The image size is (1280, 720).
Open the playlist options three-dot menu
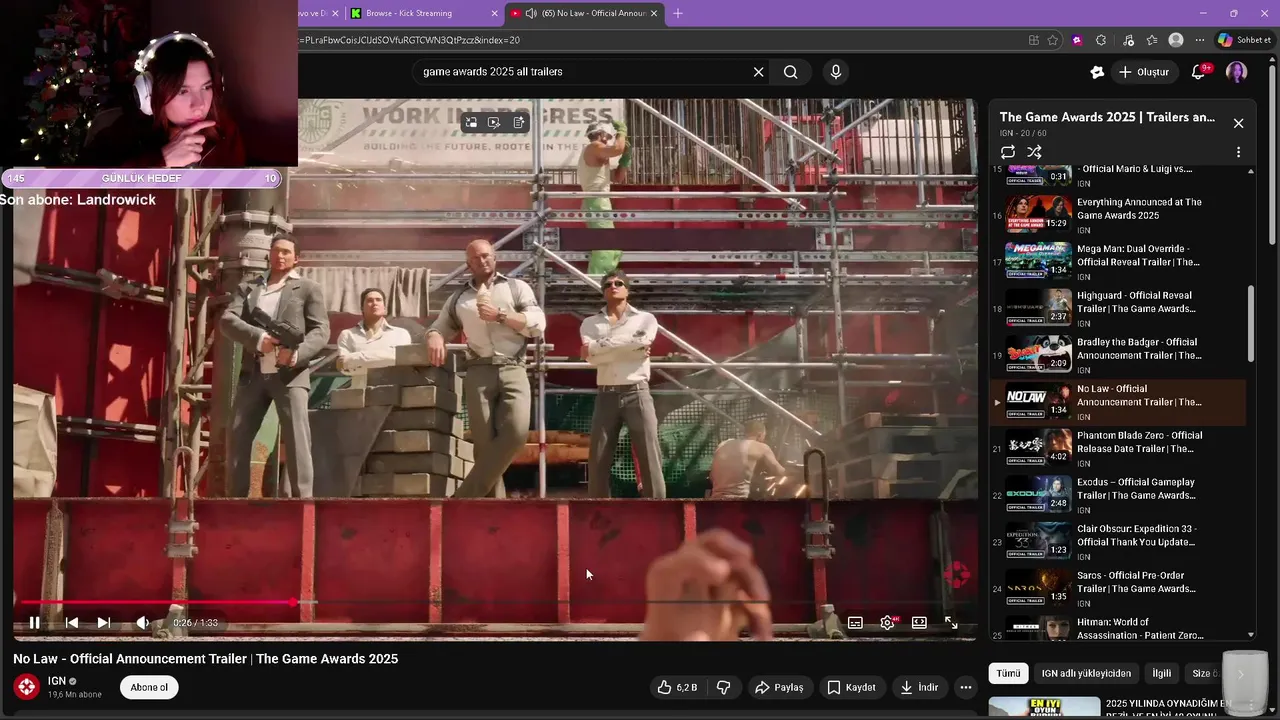pos(1238,152)
